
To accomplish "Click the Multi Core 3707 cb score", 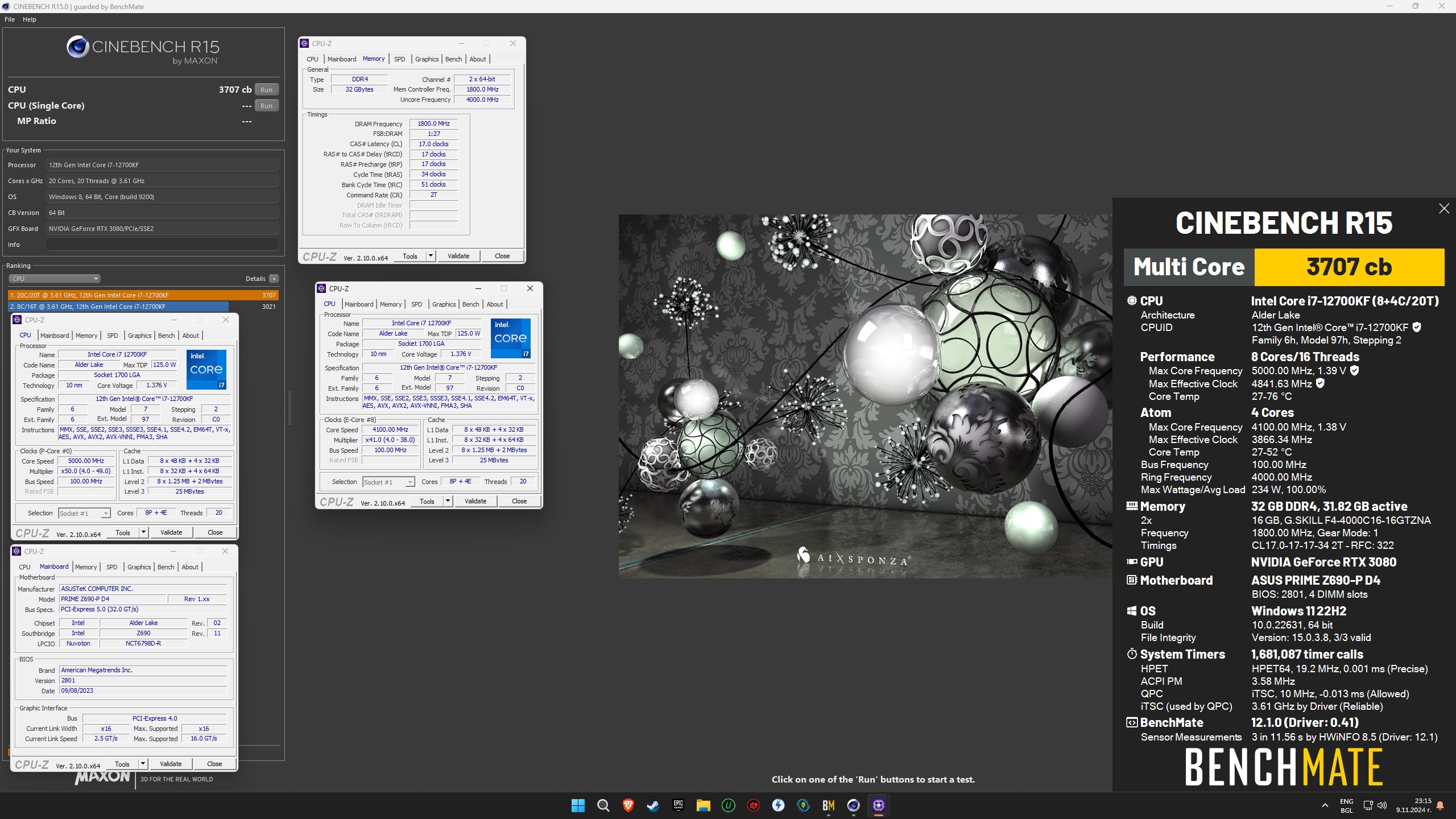I will click(x=1349, y=267).
